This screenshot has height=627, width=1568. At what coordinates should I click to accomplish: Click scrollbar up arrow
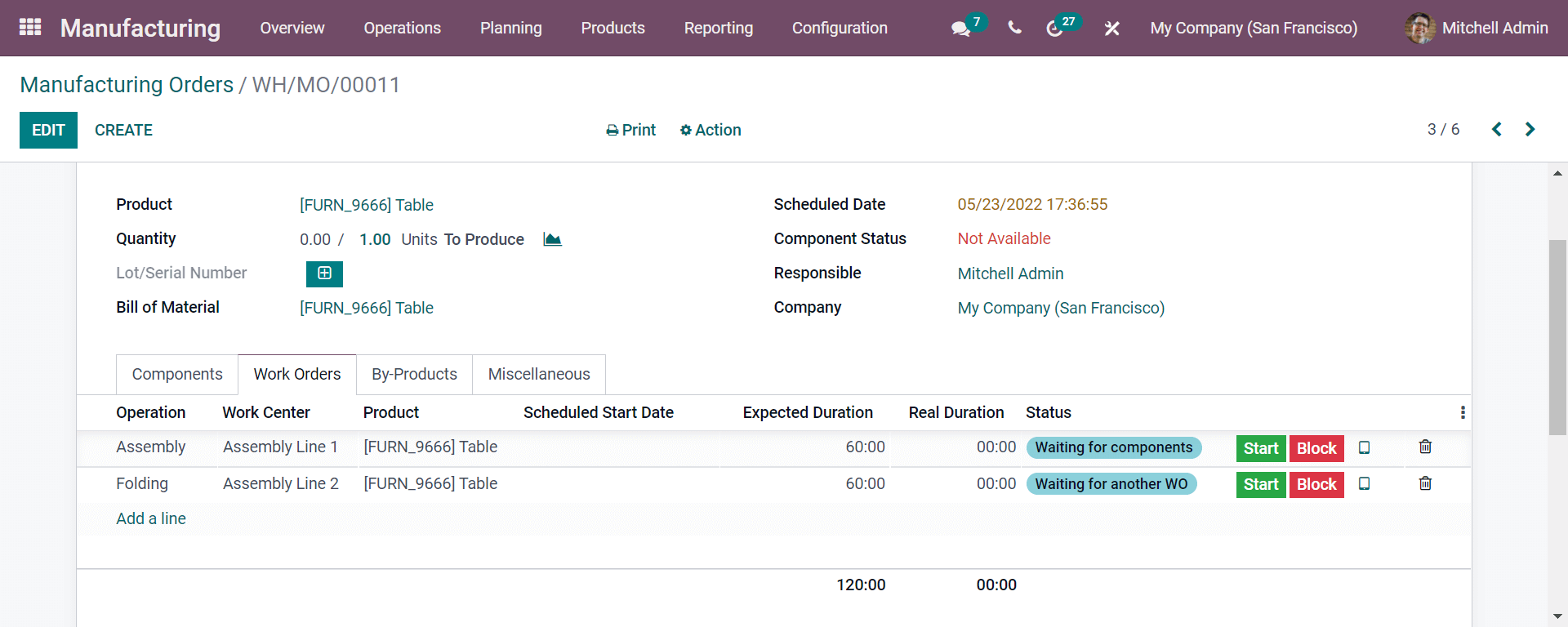tap(1557, 173)
